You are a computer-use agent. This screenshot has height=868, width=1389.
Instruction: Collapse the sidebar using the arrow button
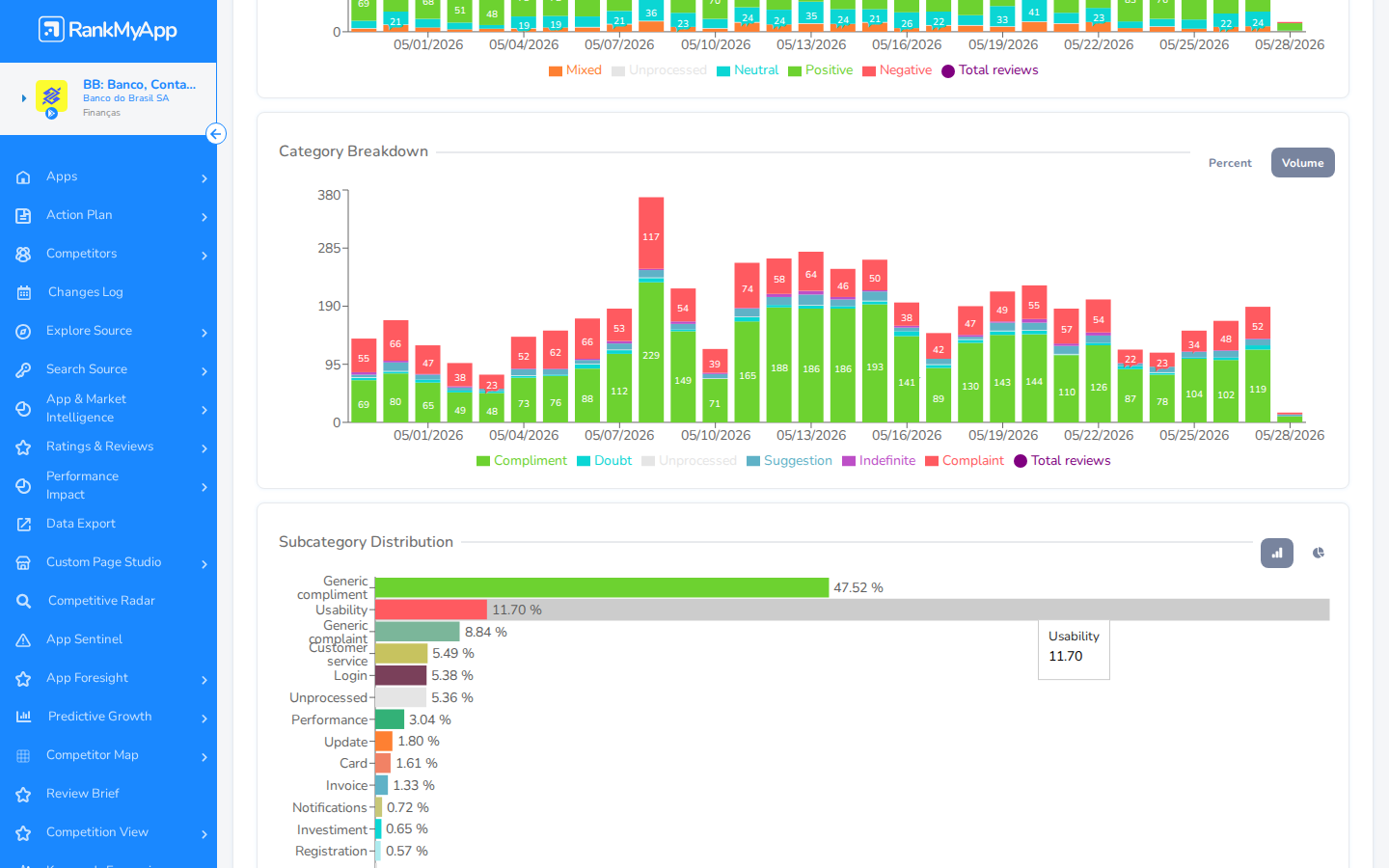pyautogui.click(x=216, y=134)
